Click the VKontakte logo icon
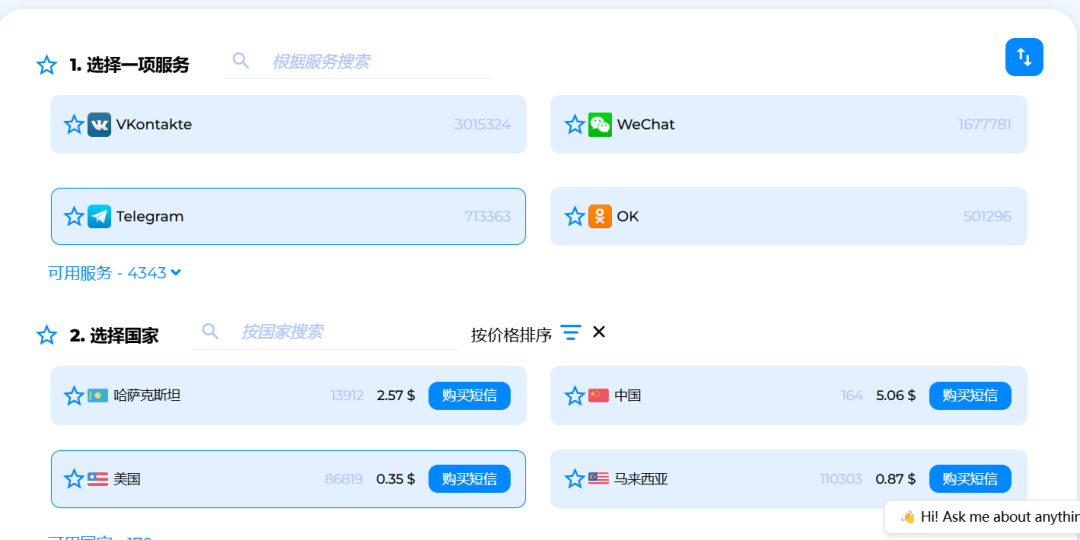This screenshot has width=1080, height=540. (99, 125)
